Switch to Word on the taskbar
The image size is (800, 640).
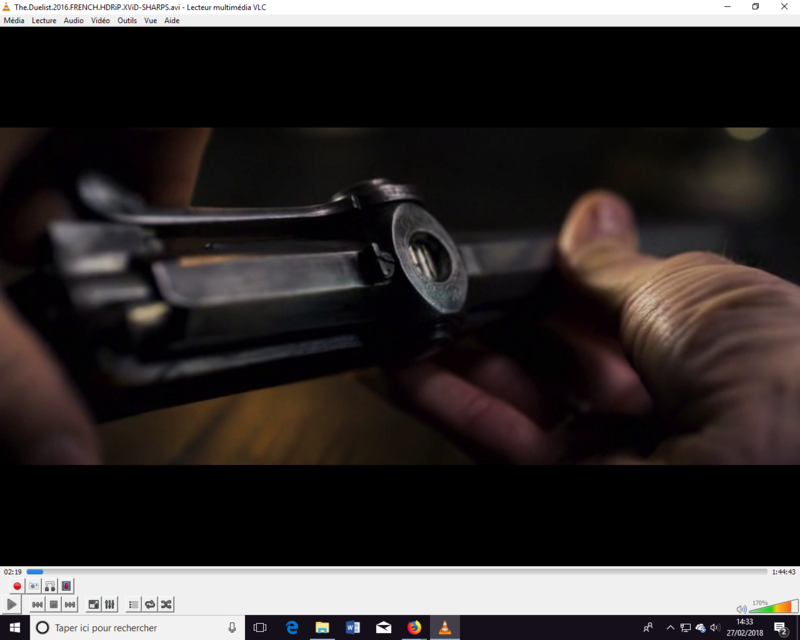pyautogui.click(x=353, y=628)
